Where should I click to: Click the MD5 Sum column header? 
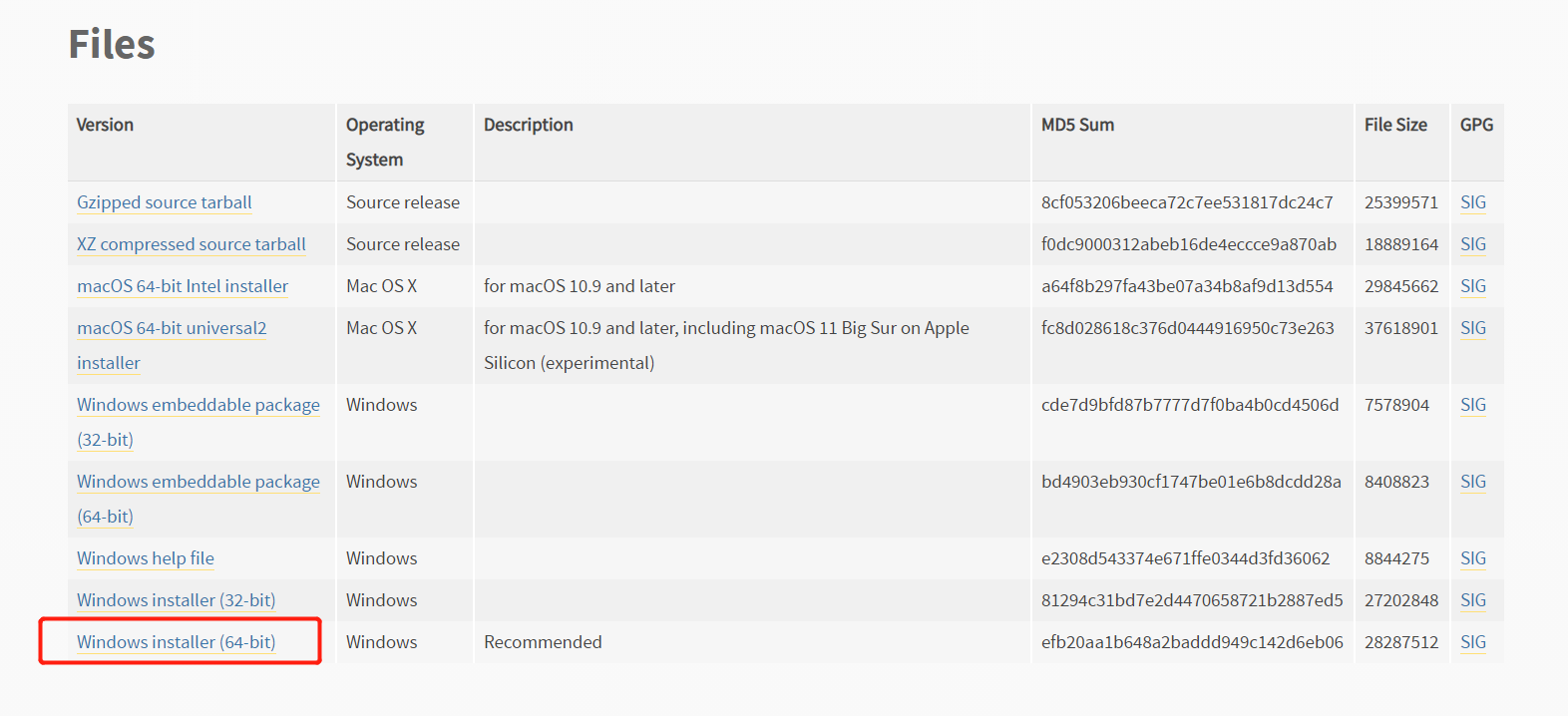[x=1078, y=125]
